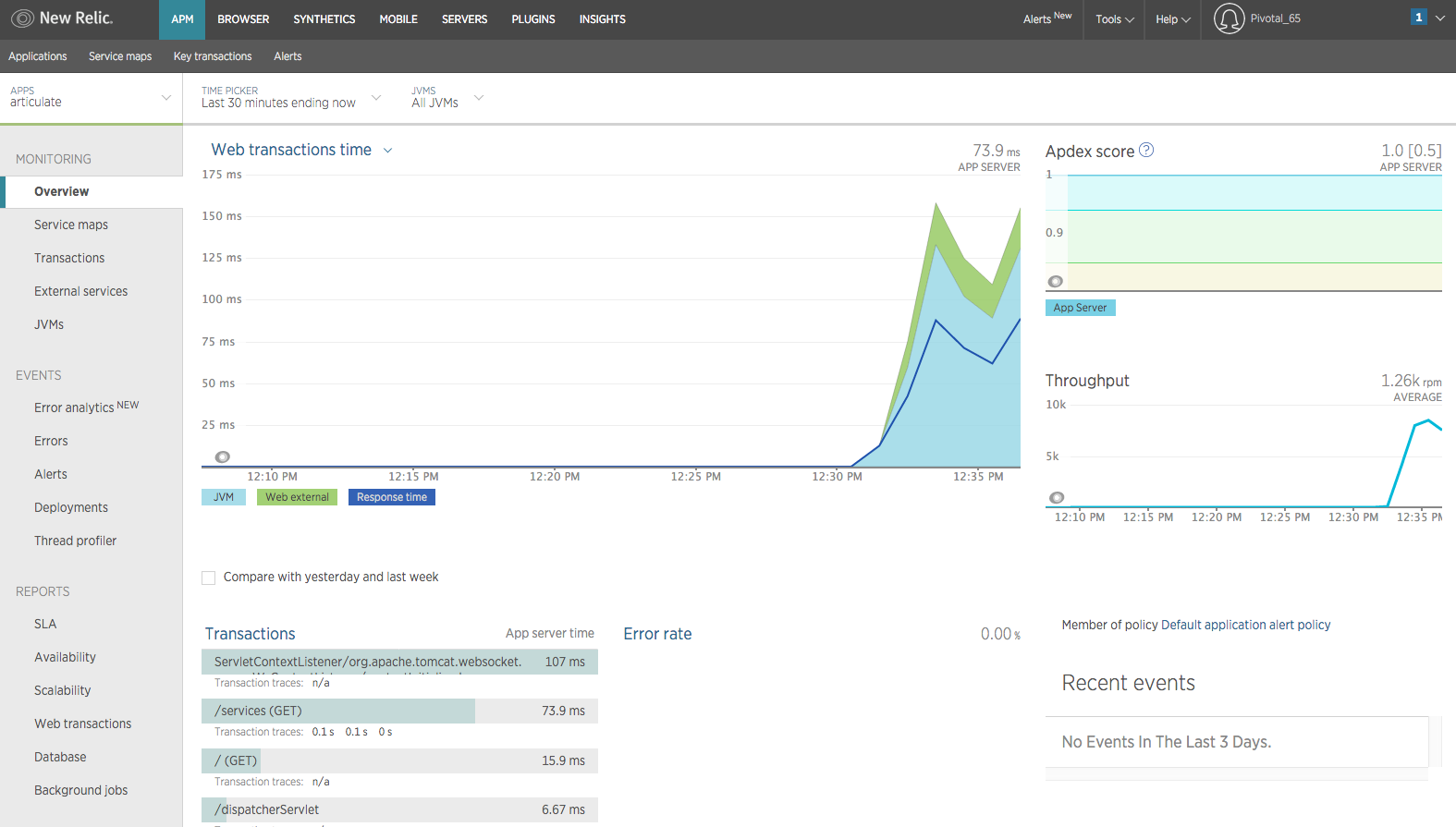Open Key transactions in the subnav
Viewport: 1456px width, 827px height.
(x=213, y=56)
